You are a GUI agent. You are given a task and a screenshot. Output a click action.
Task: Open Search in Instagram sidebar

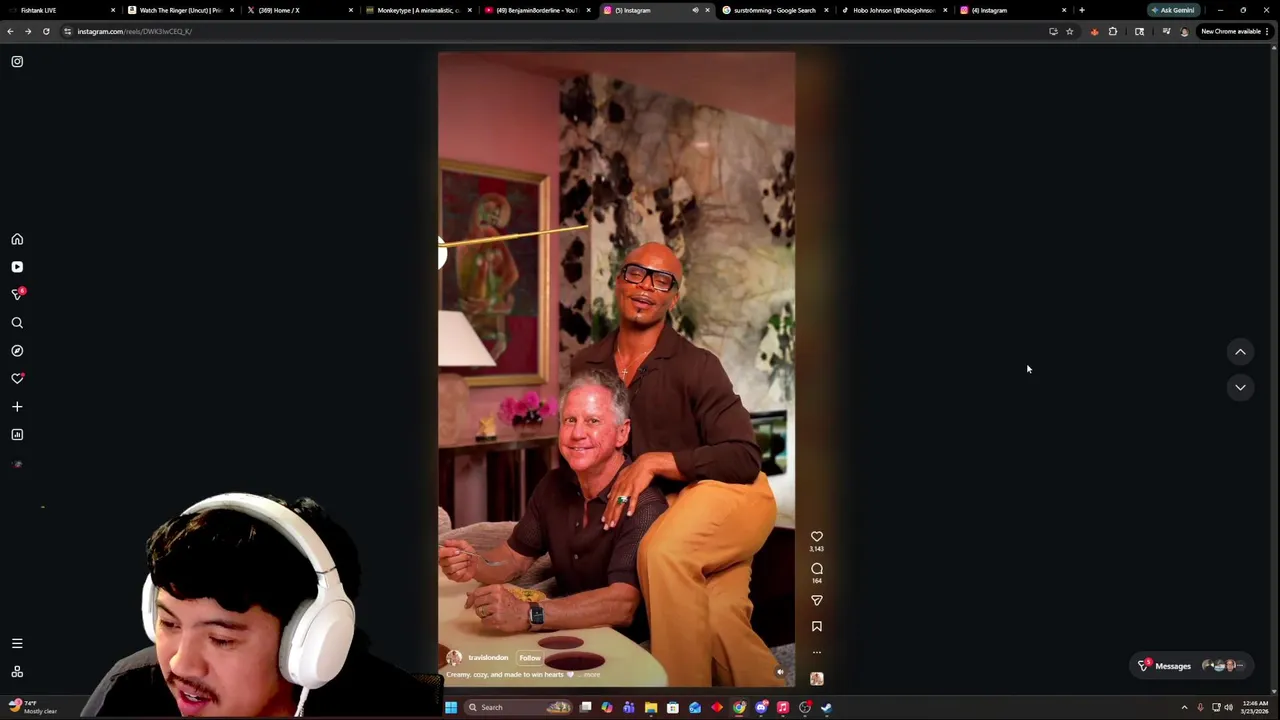17,323
